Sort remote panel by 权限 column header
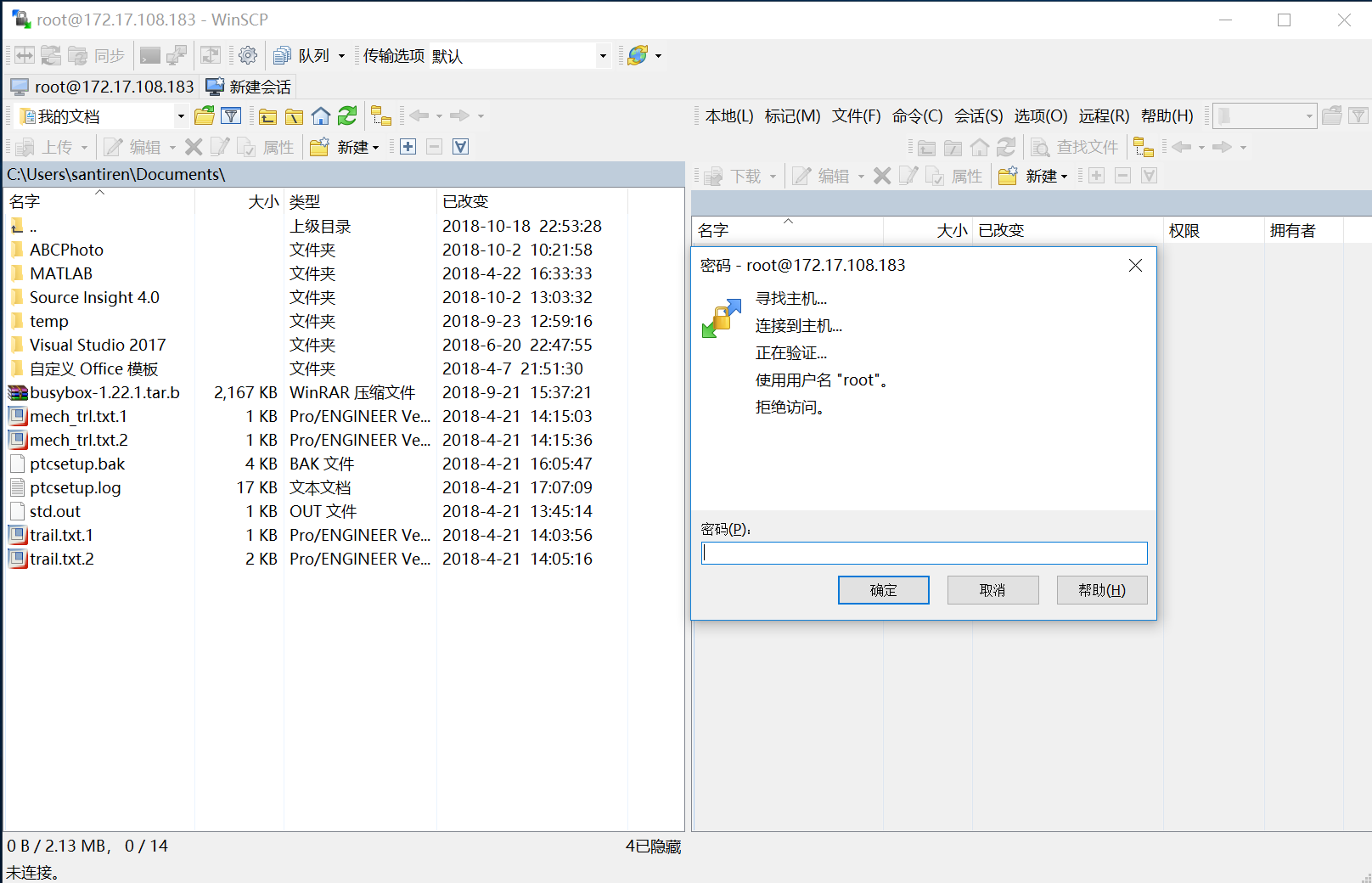The height and width of the screenshot is (883, 1372). point(1213,230)
